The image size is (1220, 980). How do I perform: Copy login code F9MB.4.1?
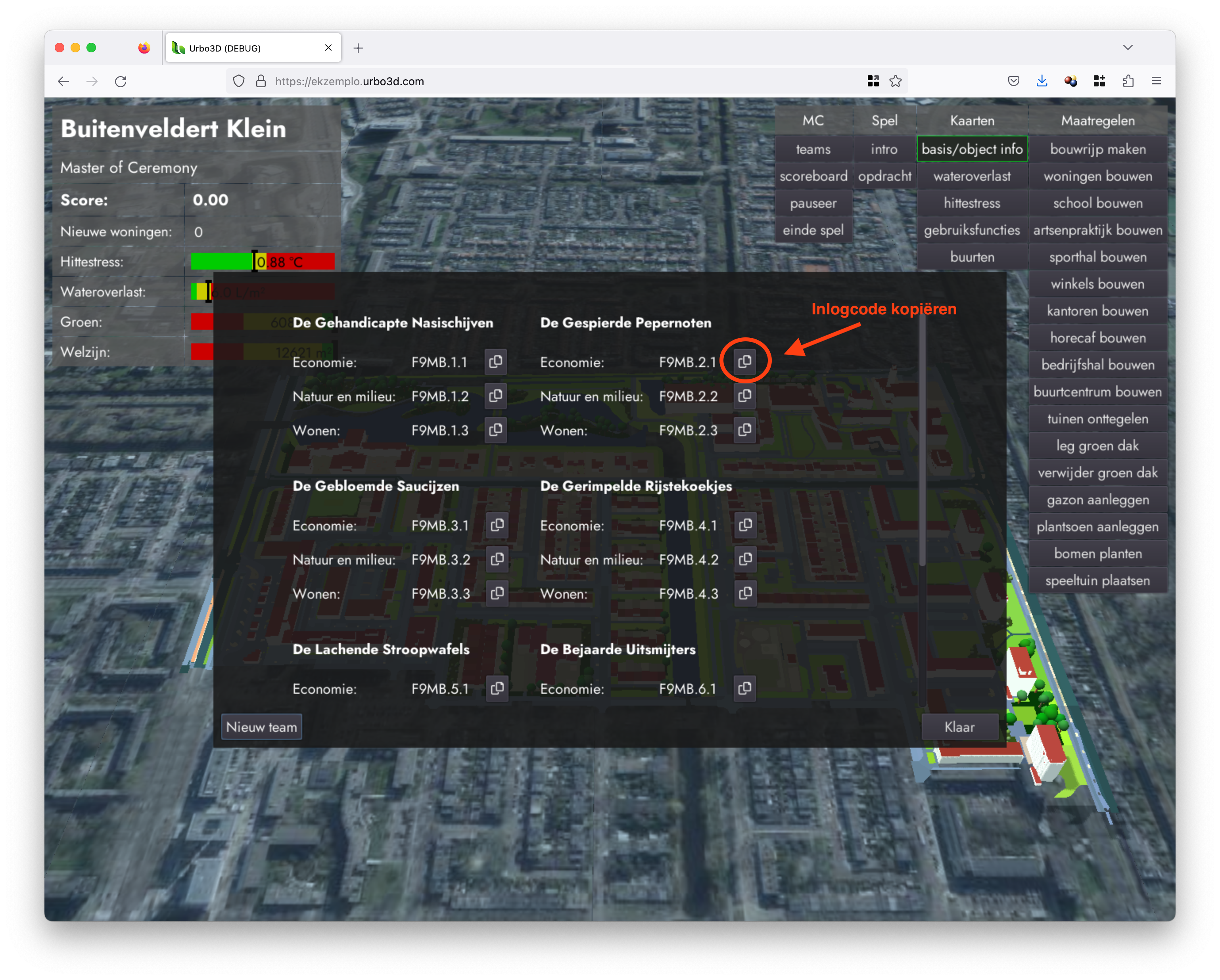(x=746, y=525)
